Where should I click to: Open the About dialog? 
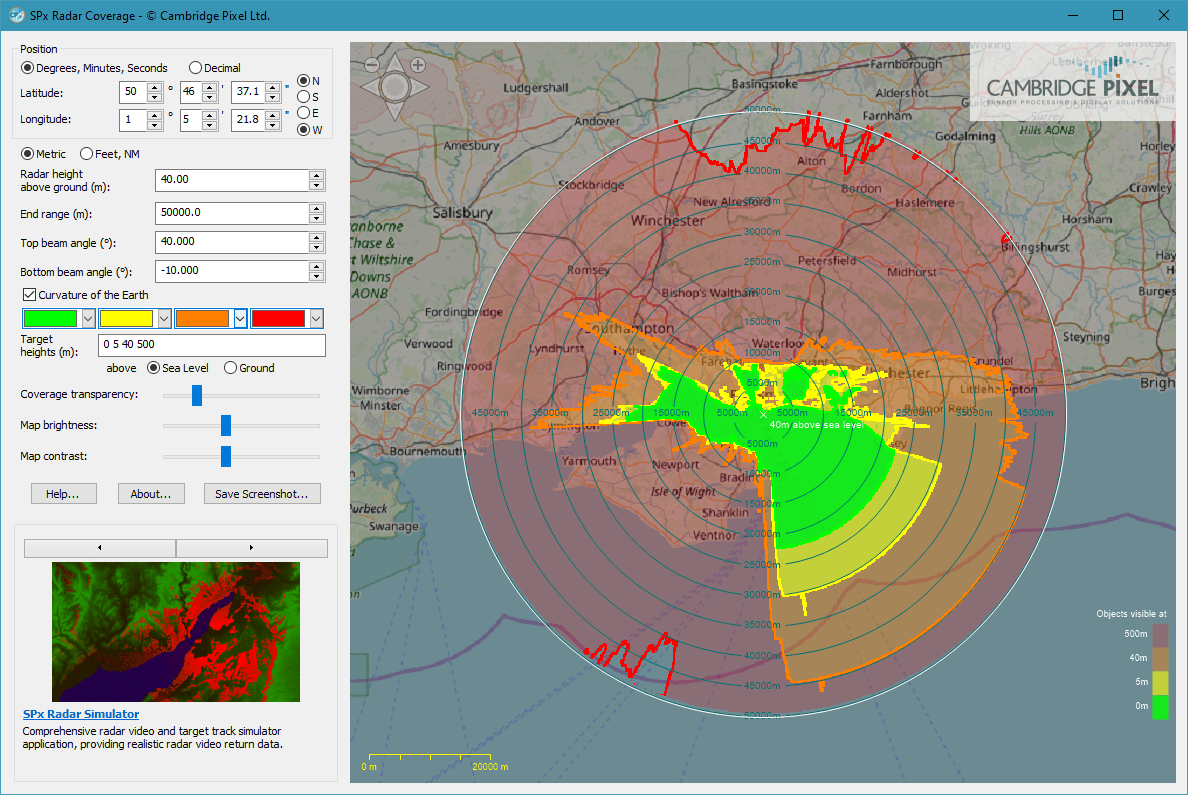(151, 493)
